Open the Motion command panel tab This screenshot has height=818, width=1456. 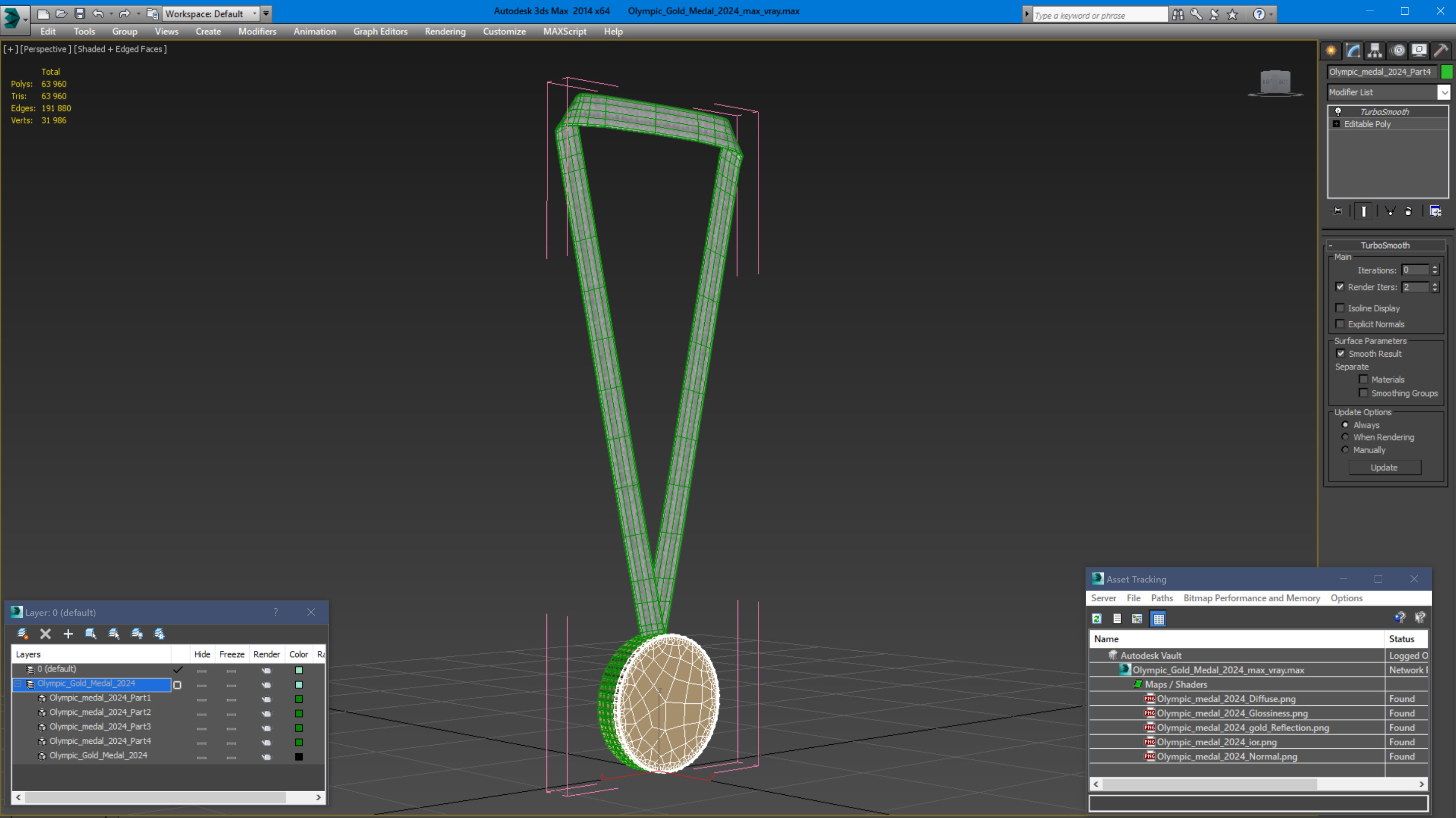[1398, 51]
